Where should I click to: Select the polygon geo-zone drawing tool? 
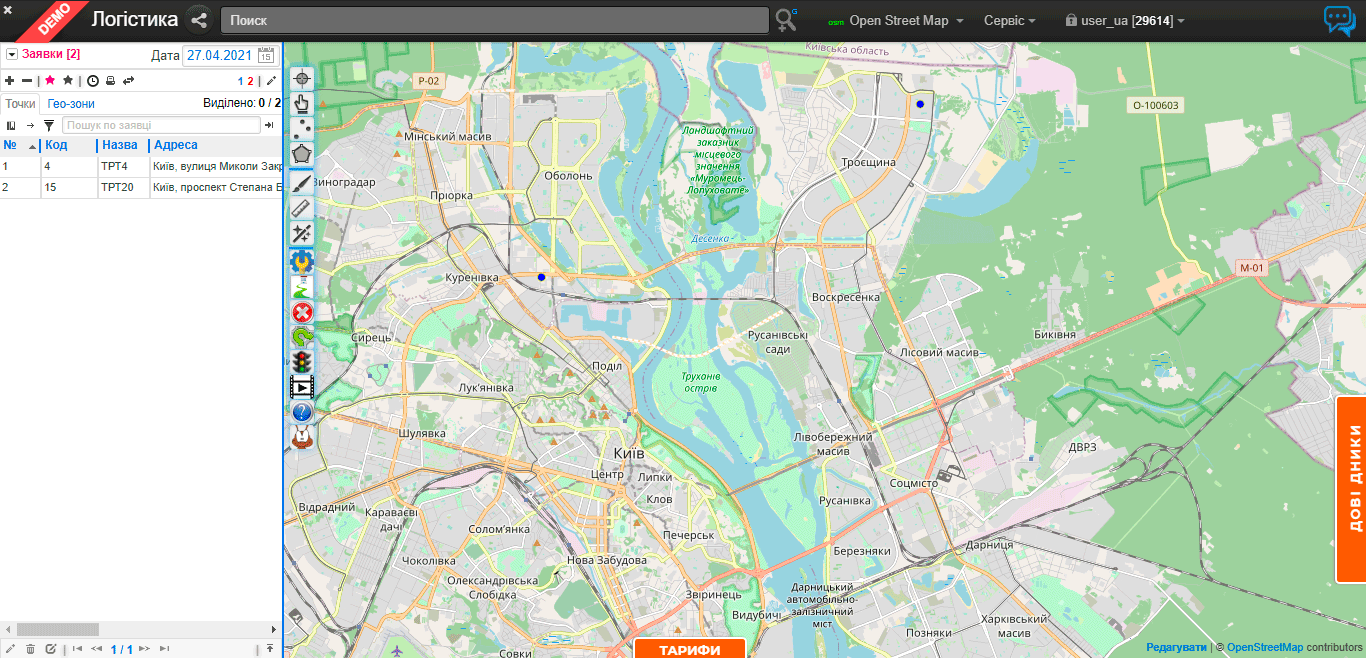coord(302,154)
